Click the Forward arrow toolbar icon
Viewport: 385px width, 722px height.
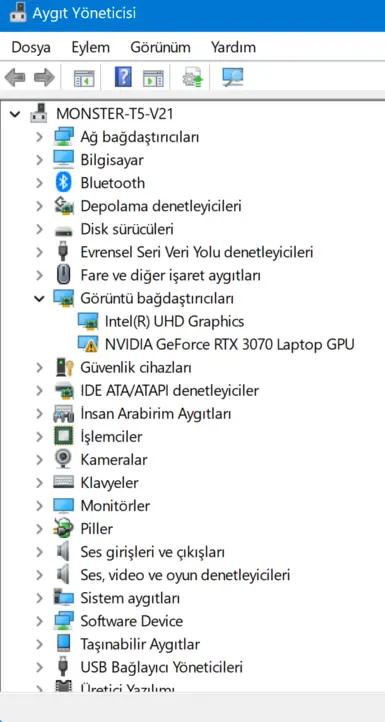[x=44, y=78]
